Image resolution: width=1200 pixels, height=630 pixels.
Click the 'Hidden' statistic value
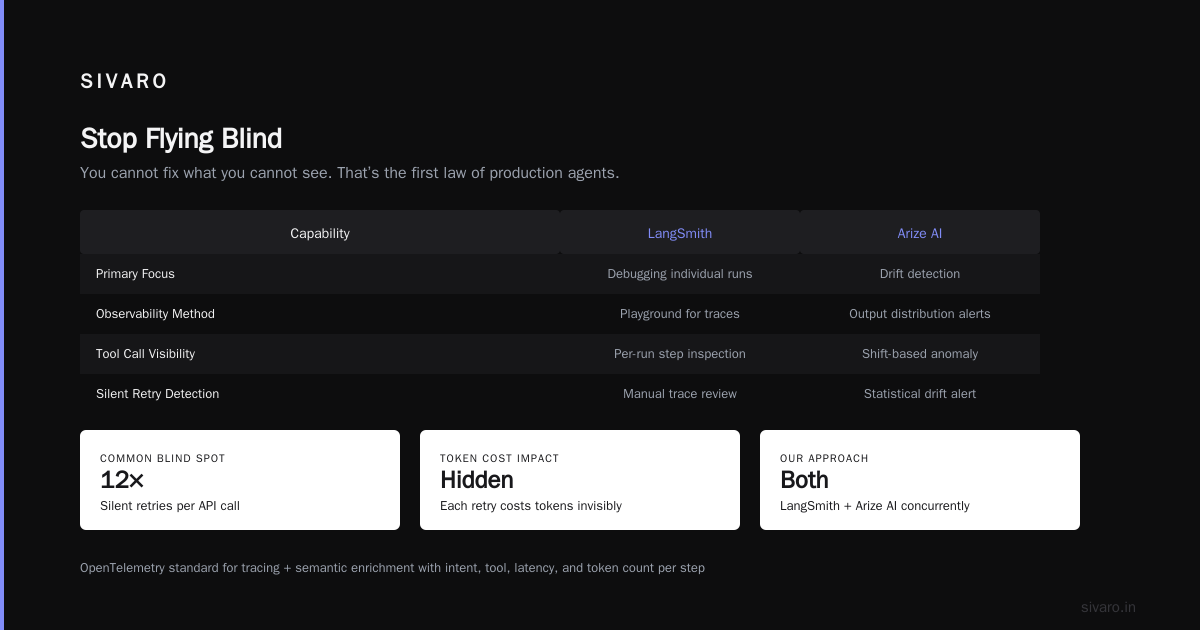coord(477,480)
